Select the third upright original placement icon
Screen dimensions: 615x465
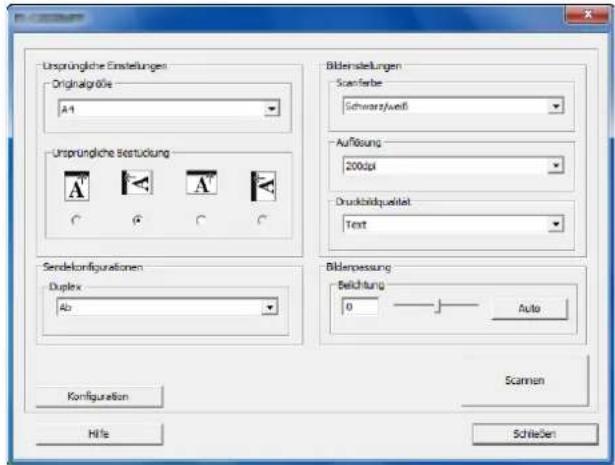[x=202, y=182]
